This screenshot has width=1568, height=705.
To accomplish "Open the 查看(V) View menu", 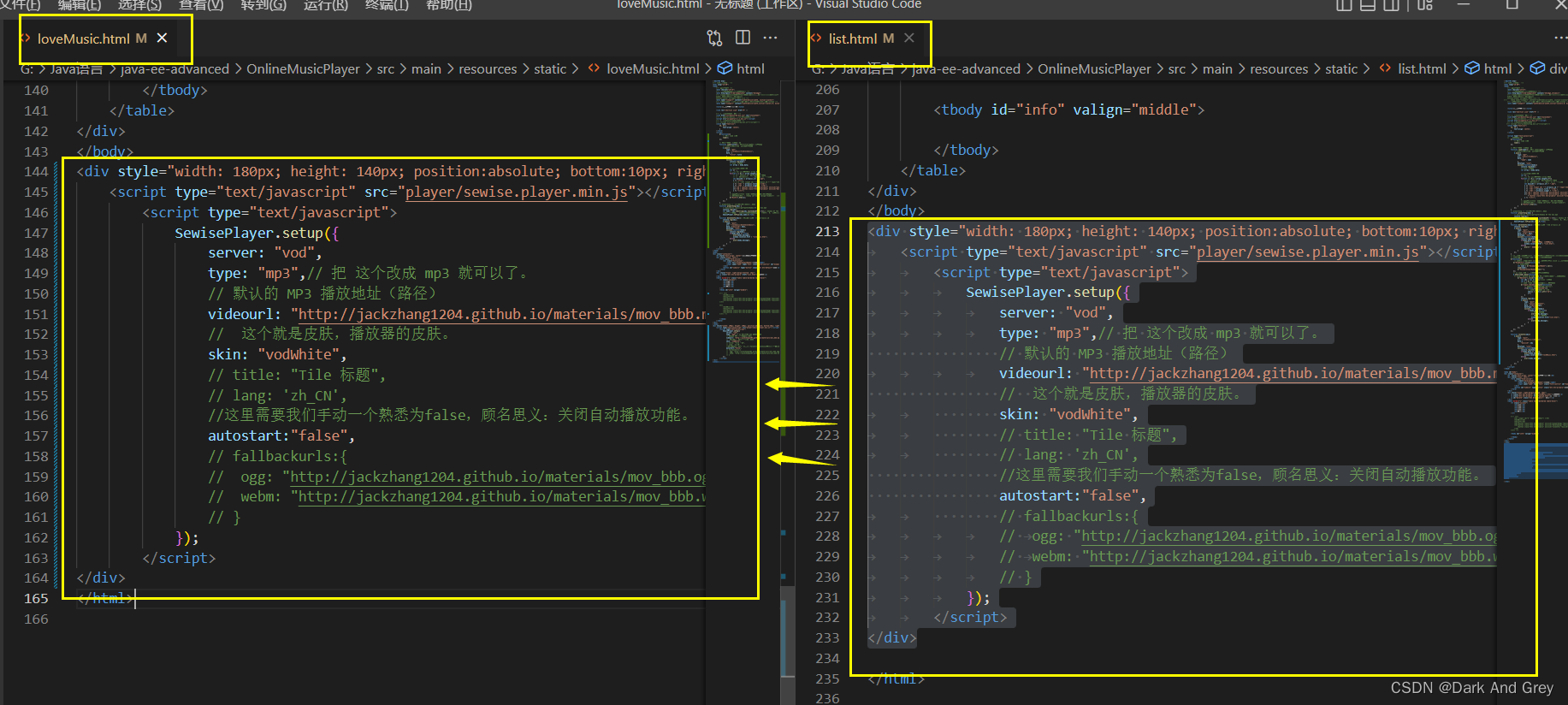I will click(x=201, y=5).
